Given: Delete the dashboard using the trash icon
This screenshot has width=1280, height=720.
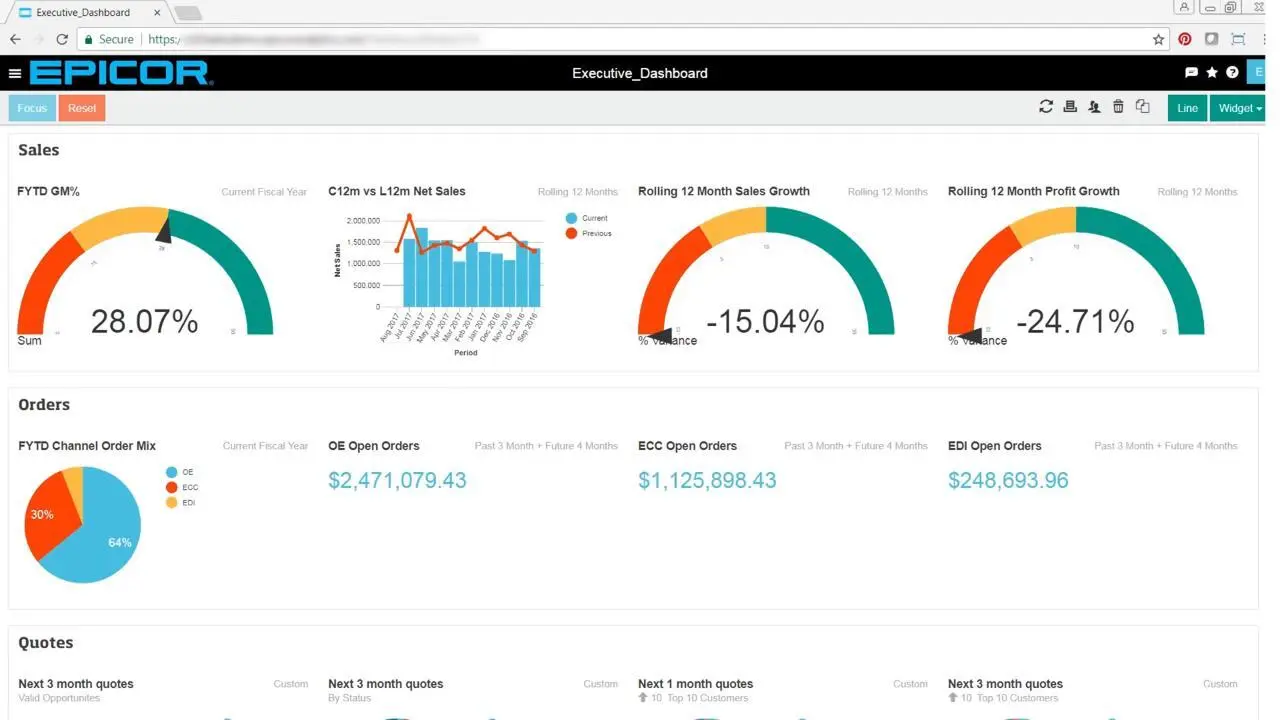Looking at the screenshot, I should [x=1117, y=106].
